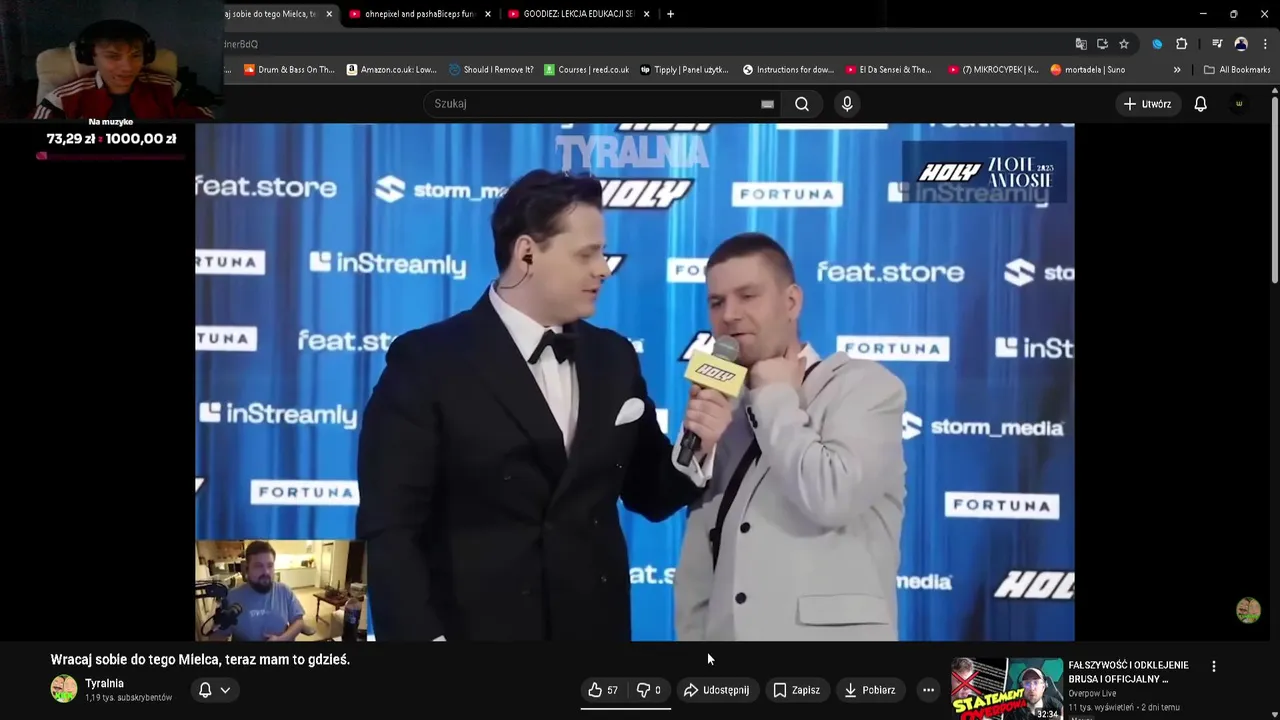
Task: Close the ohnepixel and pashaBiceps tab
Action: [x=488, y=14]
